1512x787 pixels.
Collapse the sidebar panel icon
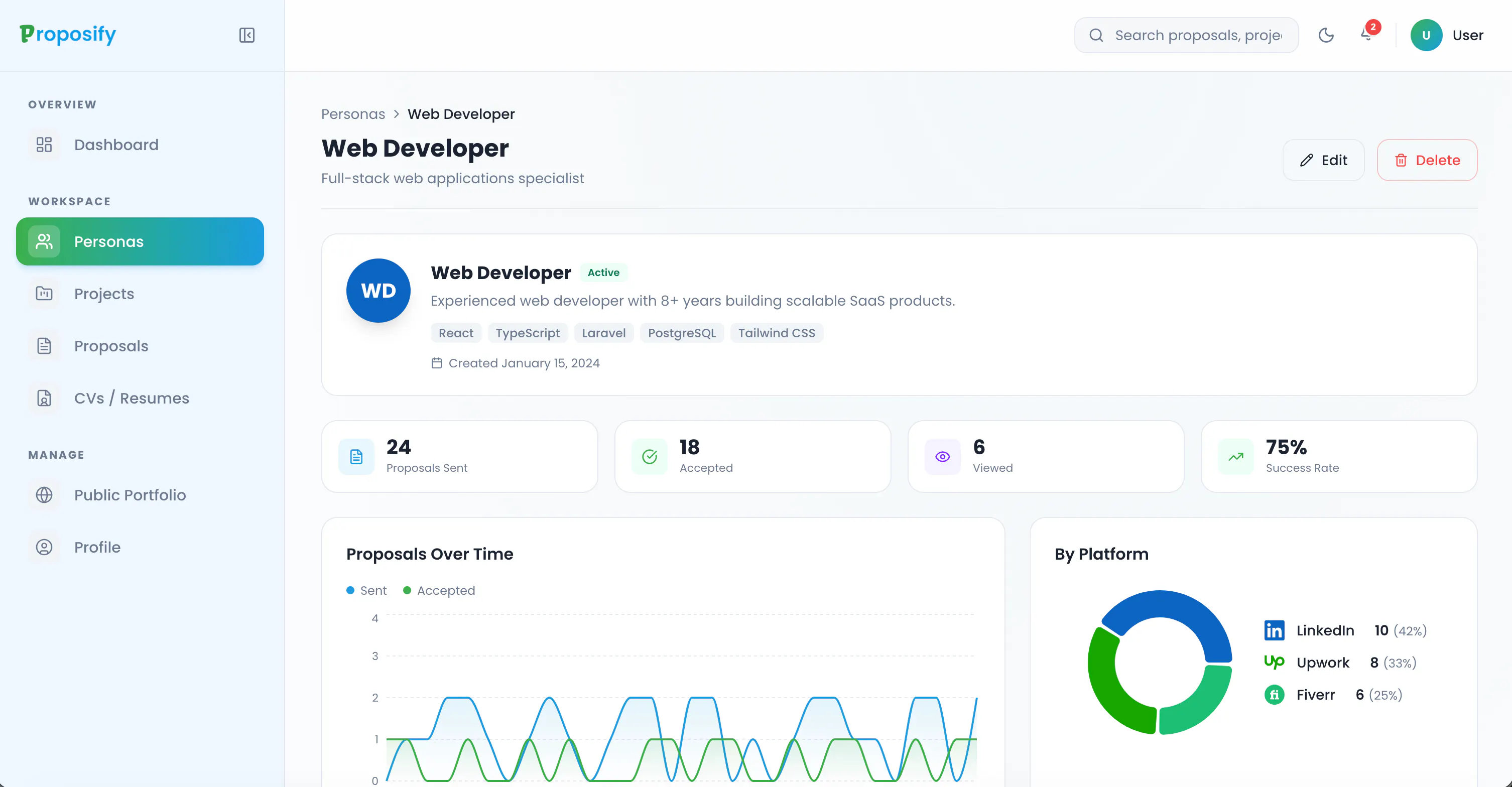[246, 35]
